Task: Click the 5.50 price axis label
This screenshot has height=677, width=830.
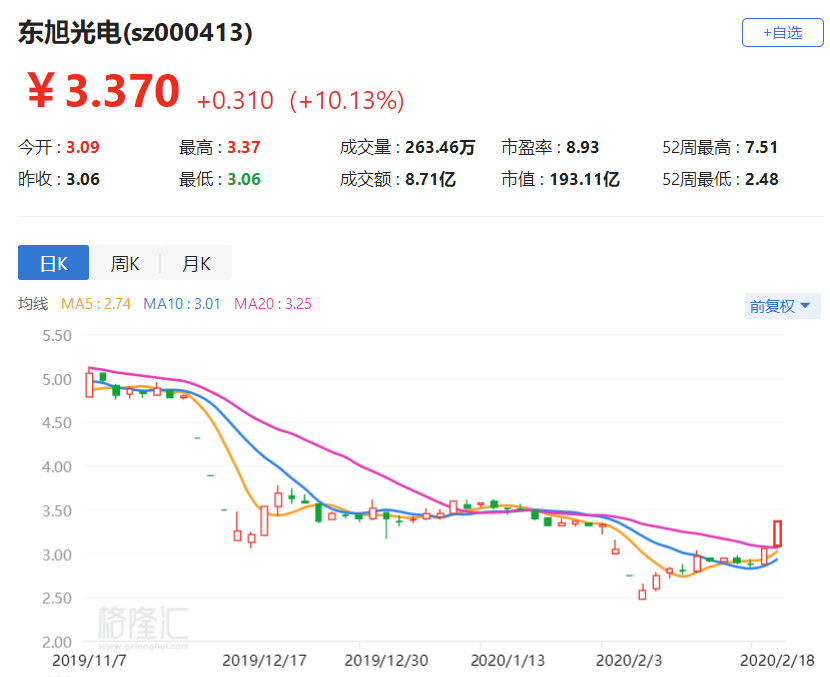Action: point(57,336)
